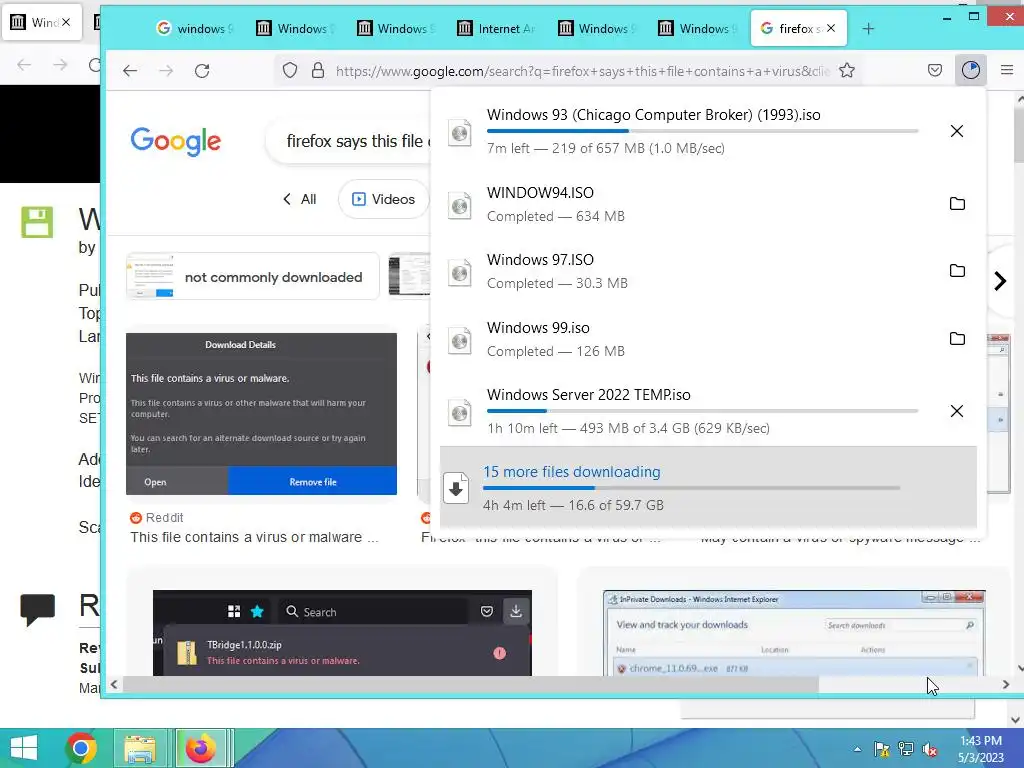Switch to the 'windows' Google tab
The image size is (1024, 768).
coord(194,29)
